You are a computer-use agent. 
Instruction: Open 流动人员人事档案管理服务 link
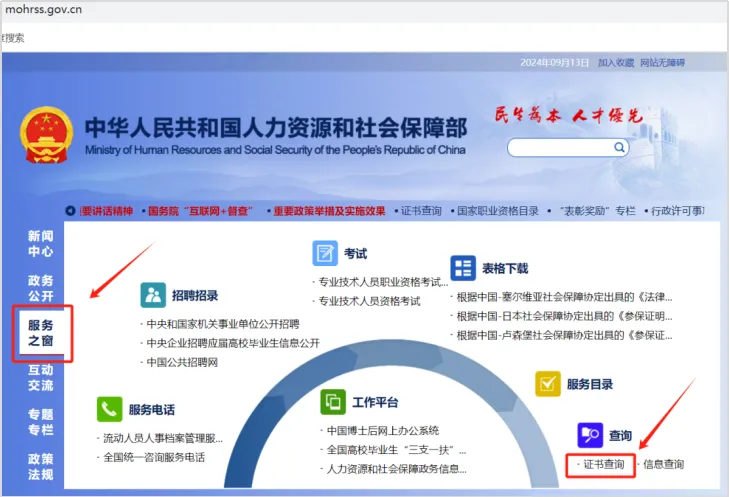[x=163, y=438]
